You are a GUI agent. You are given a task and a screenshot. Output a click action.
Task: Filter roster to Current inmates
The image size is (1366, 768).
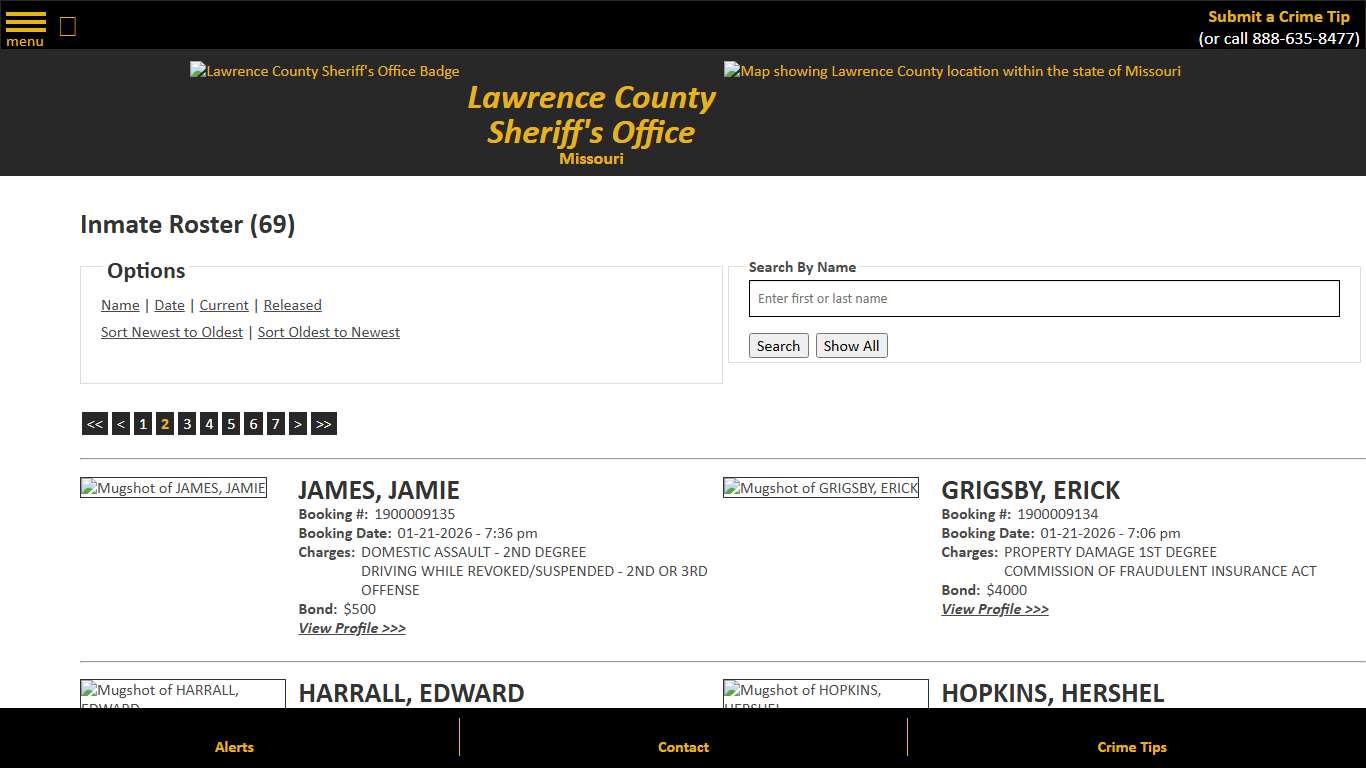(223, 305)
